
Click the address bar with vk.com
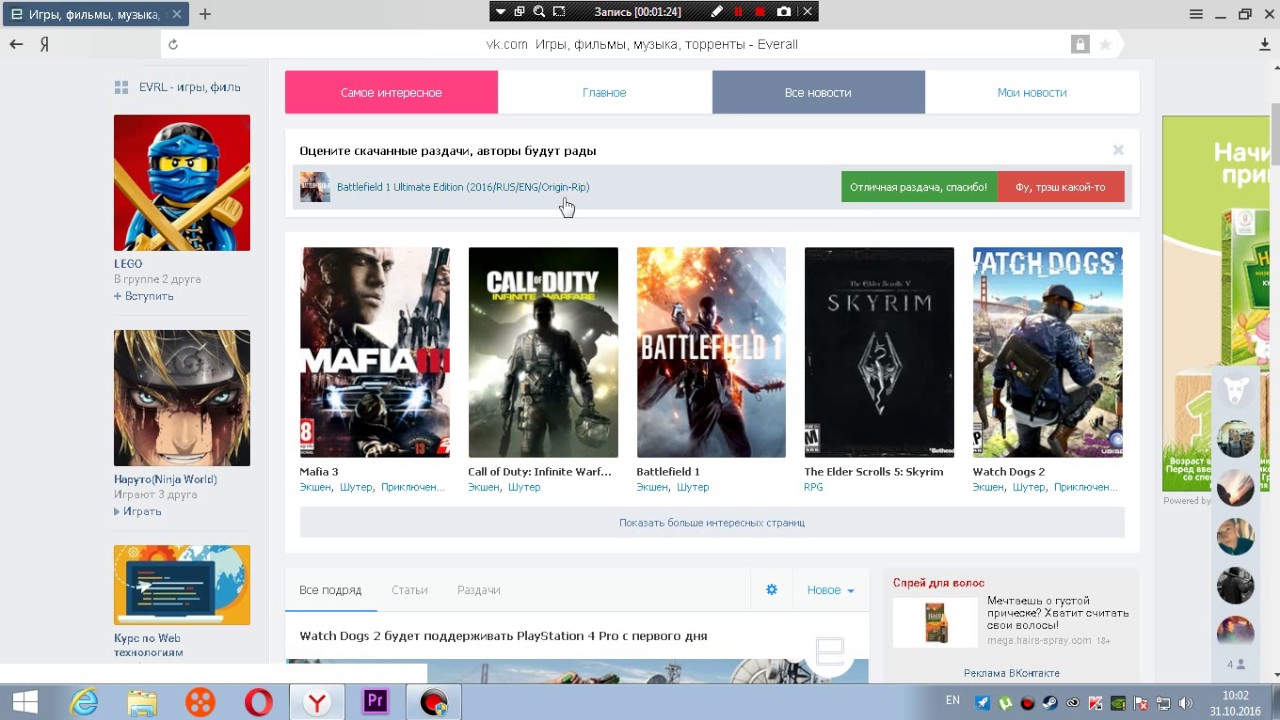(x=641, y=44)
